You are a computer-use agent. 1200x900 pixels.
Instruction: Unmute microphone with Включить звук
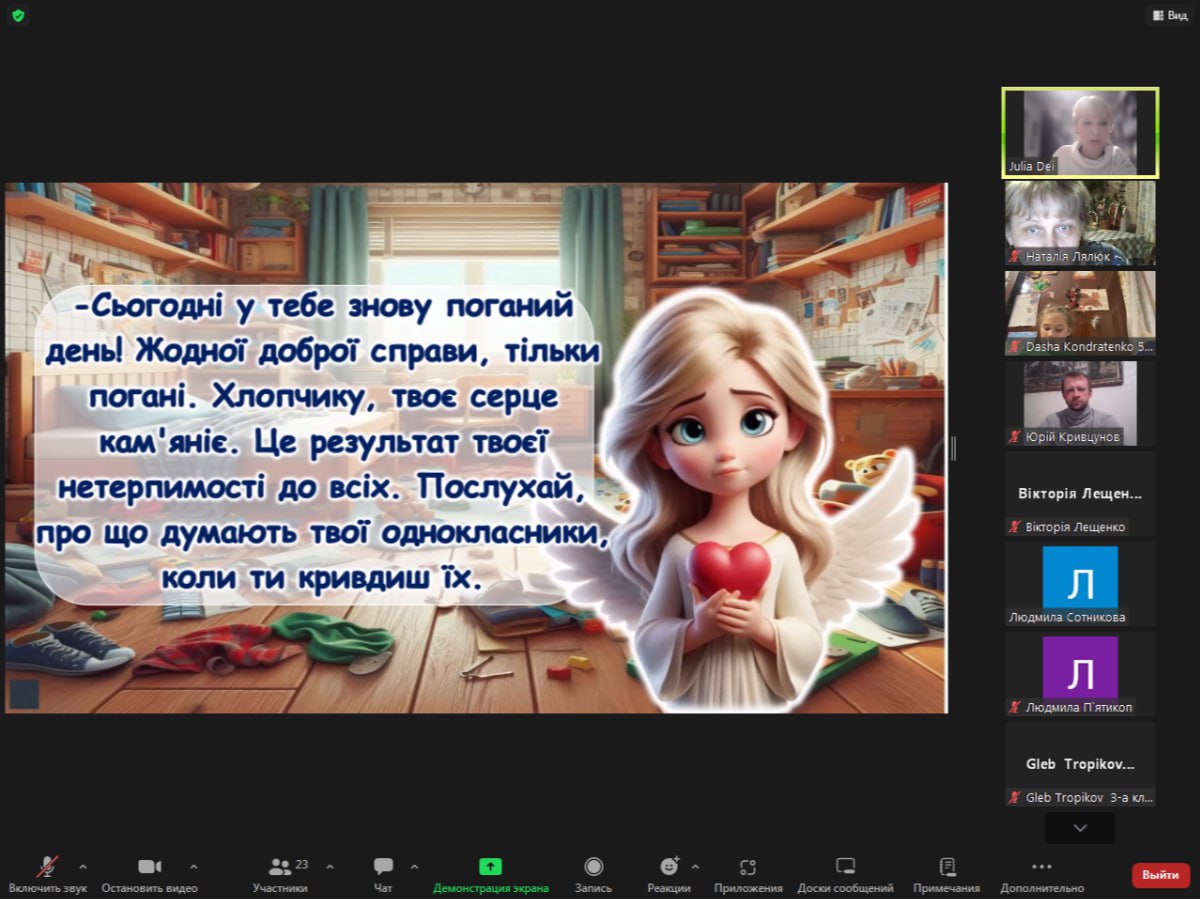(47, 866)
